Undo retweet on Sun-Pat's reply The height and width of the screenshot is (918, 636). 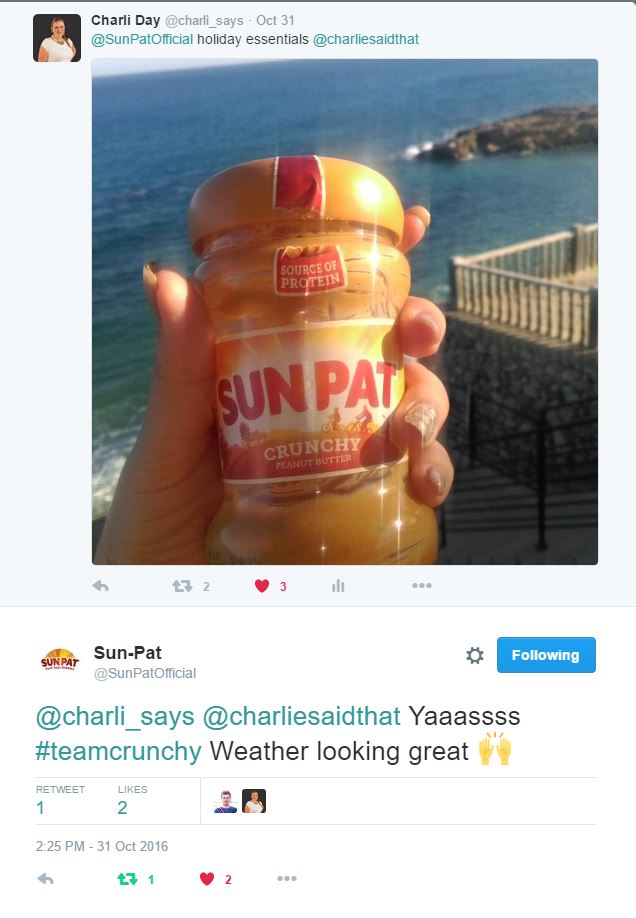(128, 878)
